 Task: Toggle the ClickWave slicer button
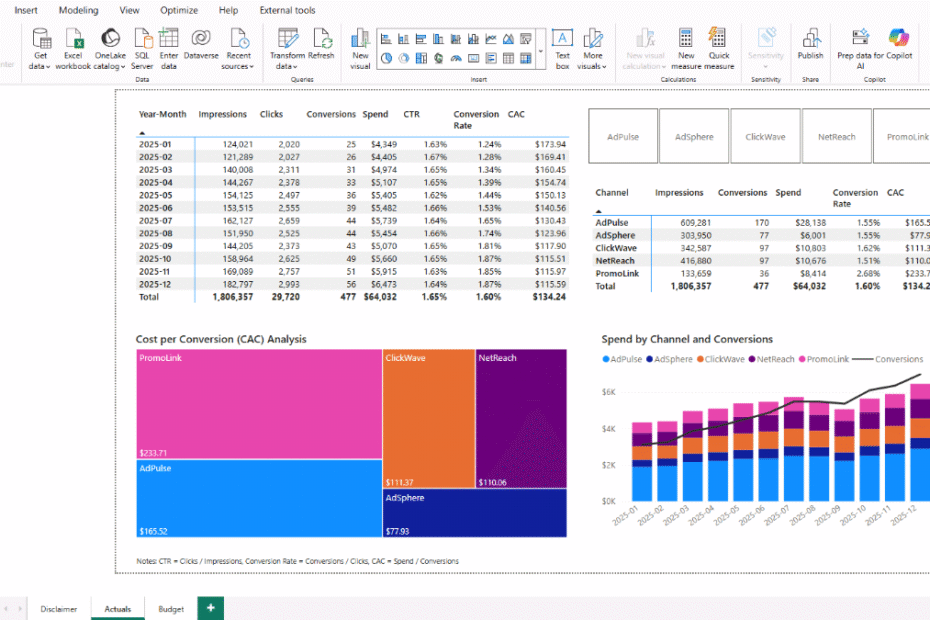[766, 136]
